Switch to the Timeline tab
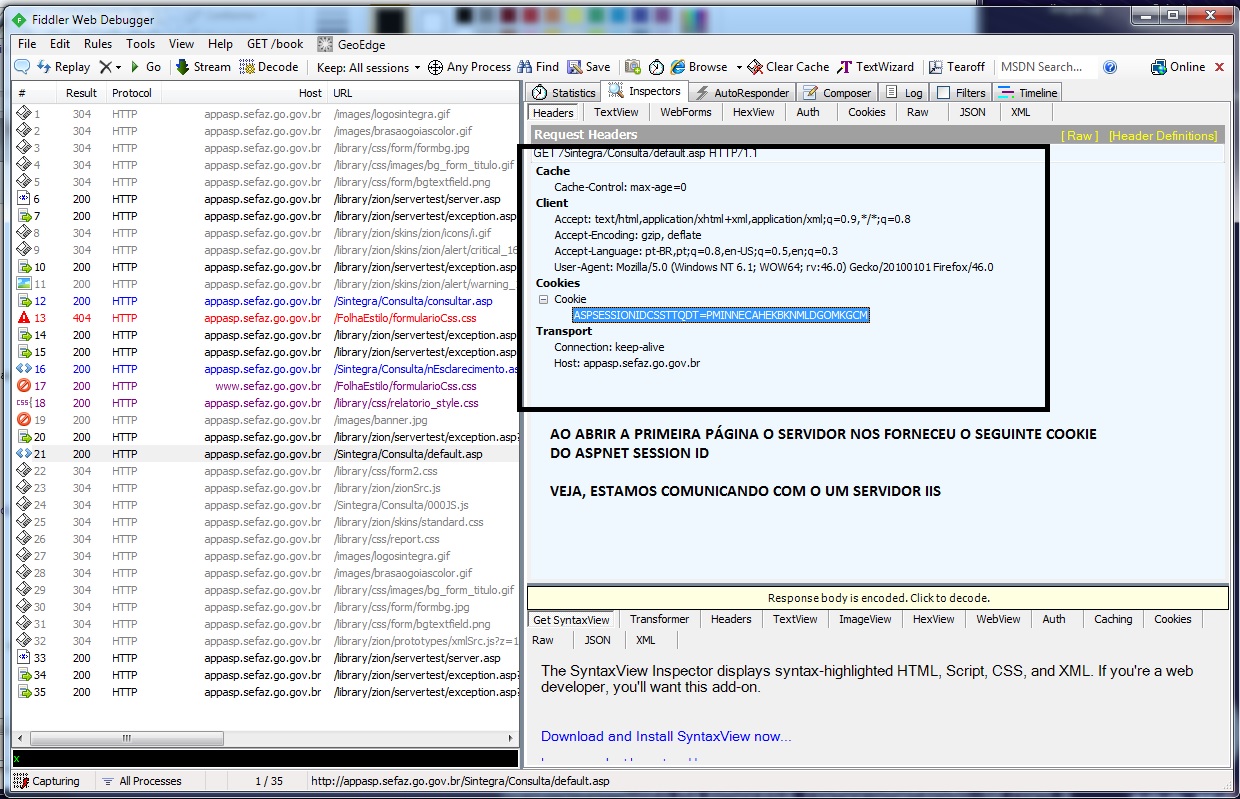This screenshot has width=1240, height=799. tap(1027, 93)
